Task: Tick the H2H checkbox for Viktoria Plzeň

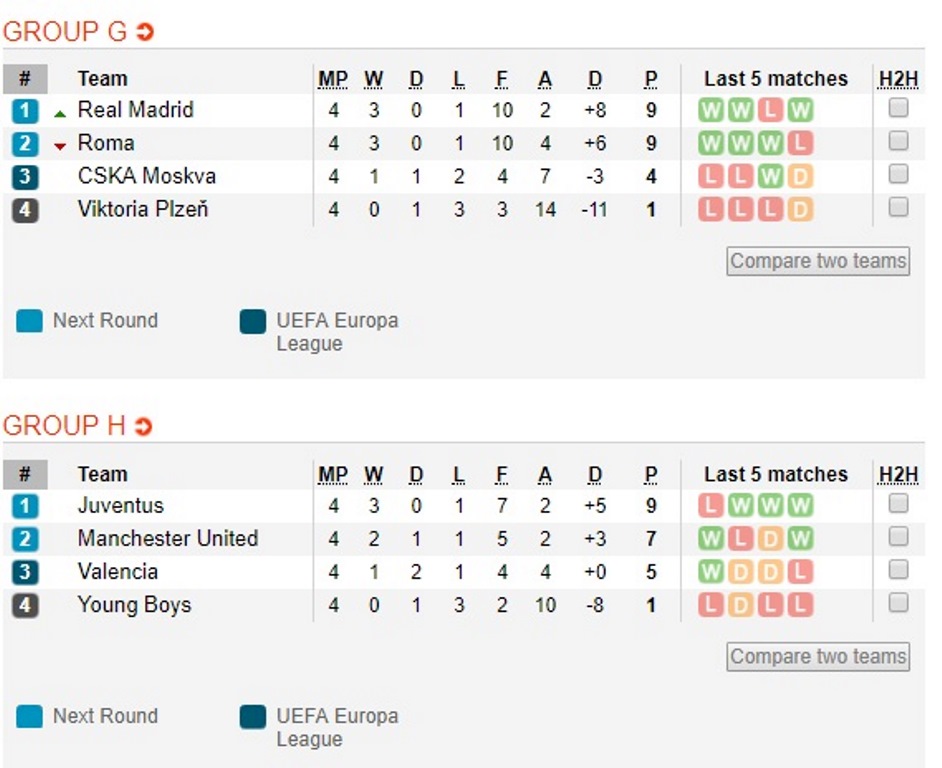Action: pyautogui.click(x=898, y=207)
